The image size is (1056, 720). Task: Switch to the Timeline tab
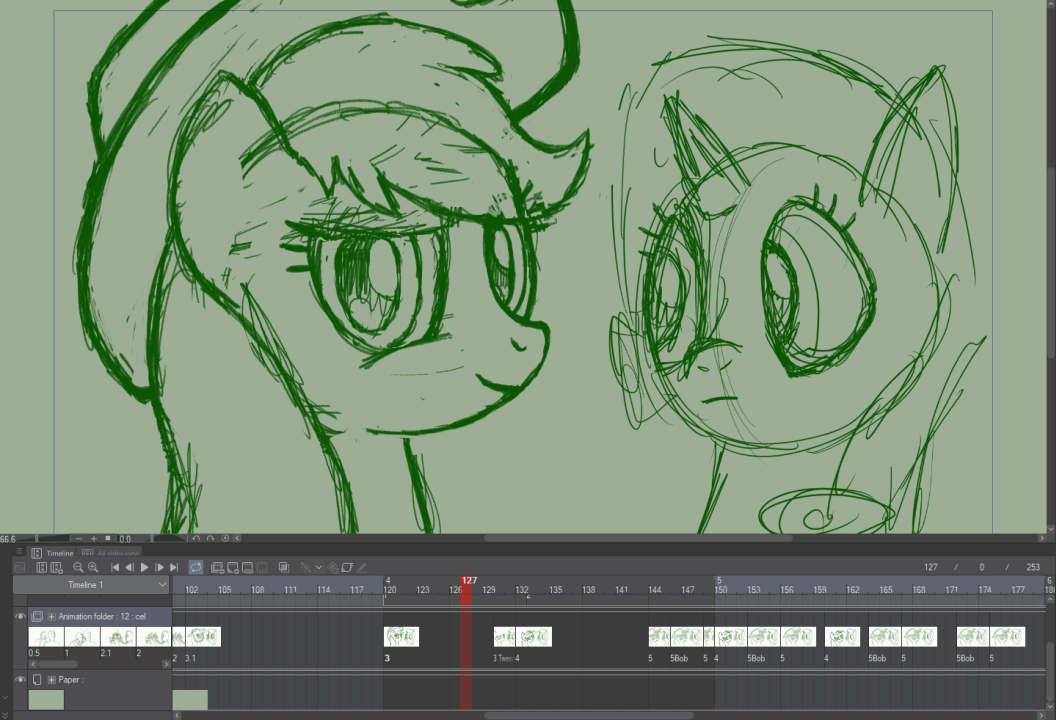(53, 553)
